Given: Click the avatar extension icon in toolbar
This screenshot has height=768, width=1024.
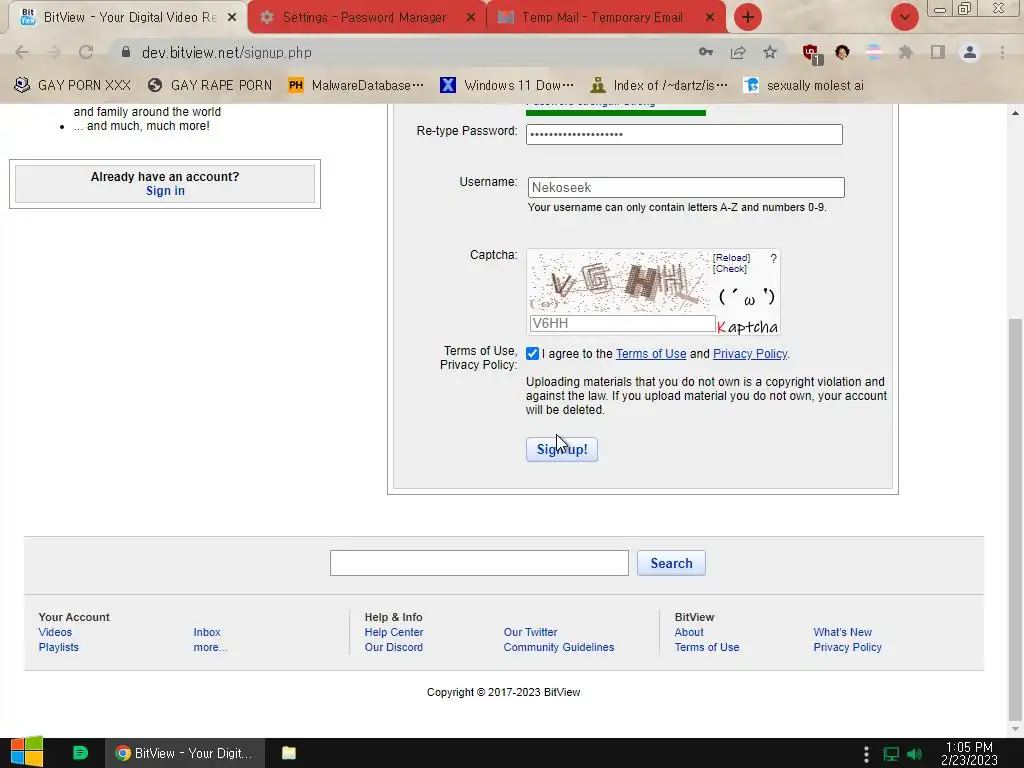Looking at the screenshot, I should 842,52.
